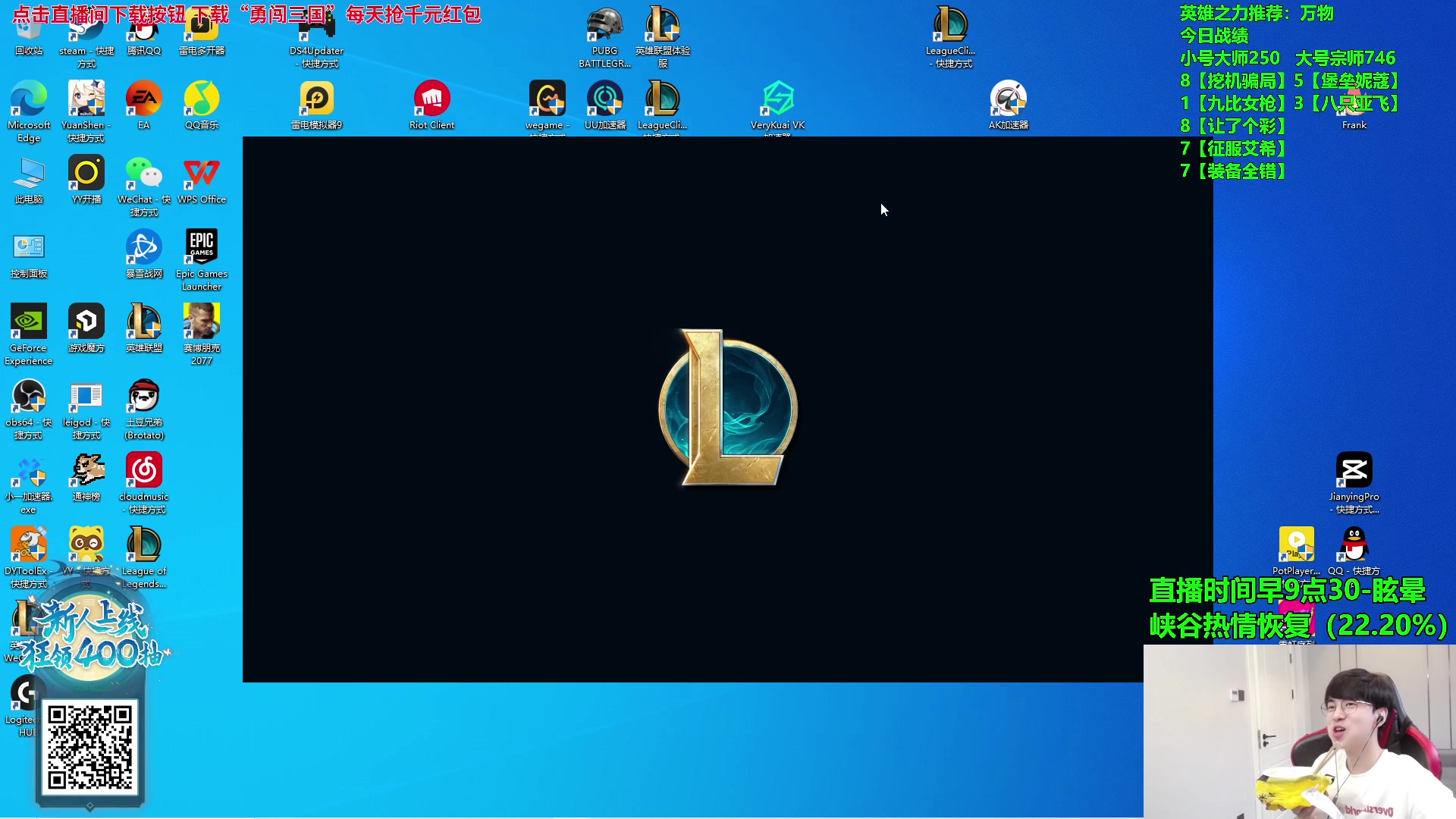Select the wegame shortcut icon

tap(547, 105)
